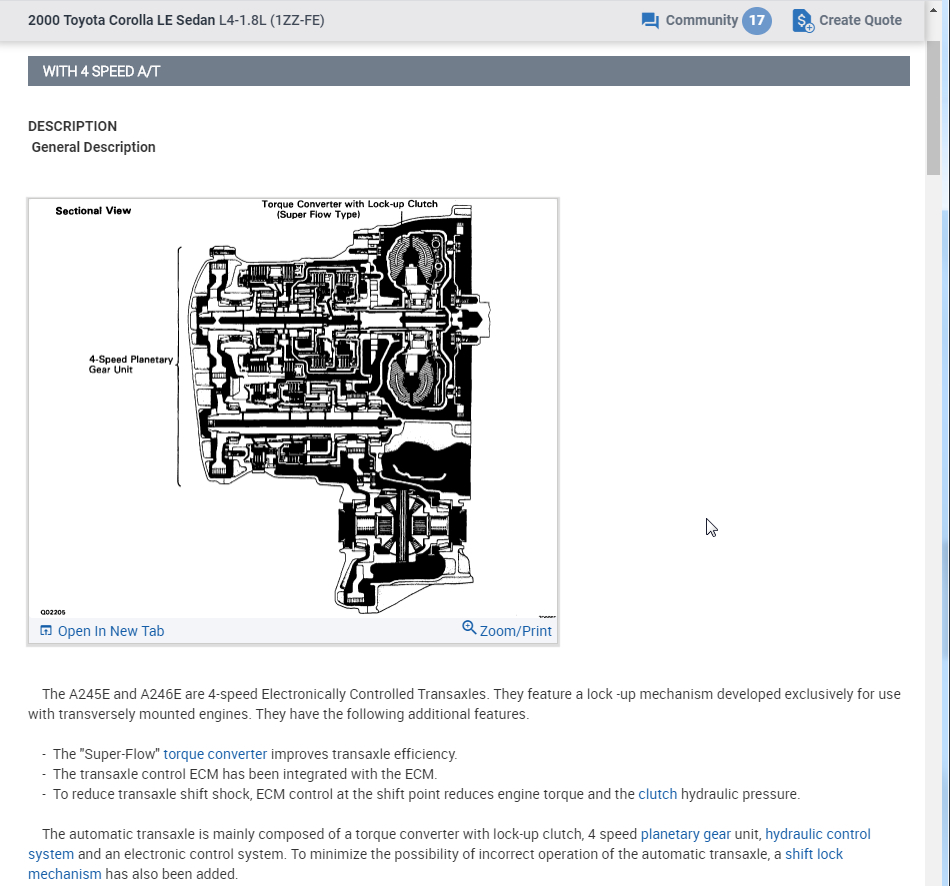Click the Create Quote button
The height and width of the screenshot is (886, 950).
tap(847, 21)
